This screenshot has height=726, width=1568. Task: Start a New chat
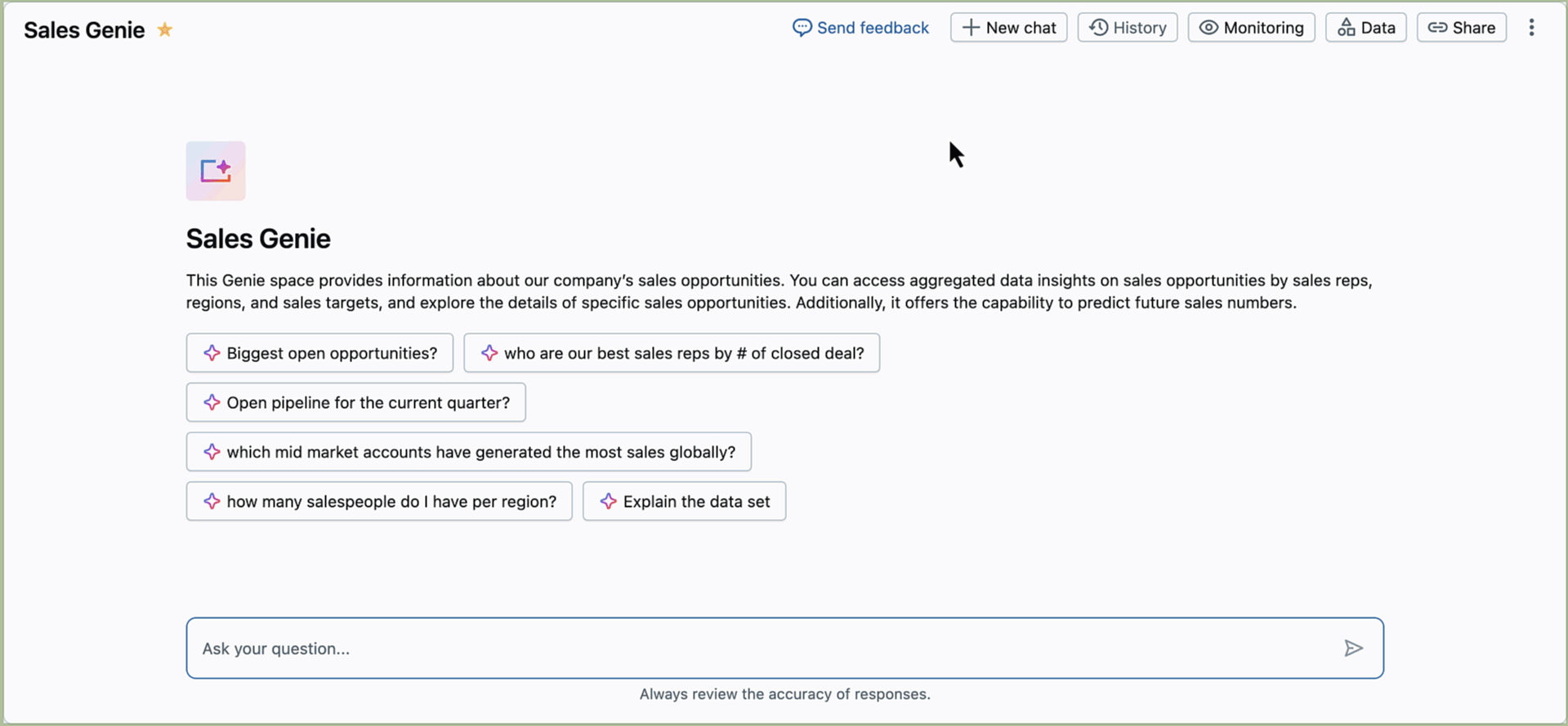(1008, 28)
